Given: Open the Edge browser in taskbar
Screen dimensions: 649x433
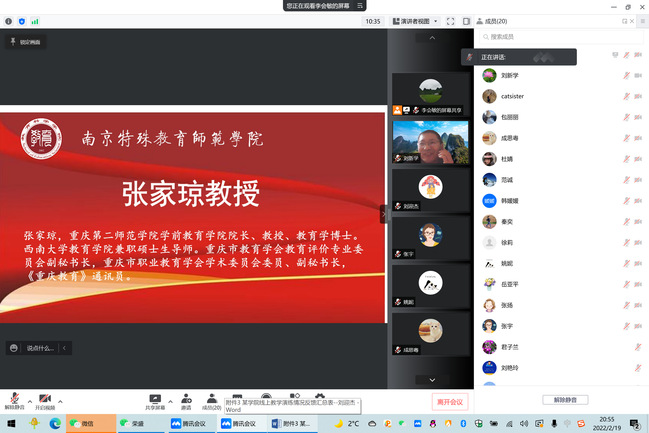Looking at the screenshot, I should (55, 424).
